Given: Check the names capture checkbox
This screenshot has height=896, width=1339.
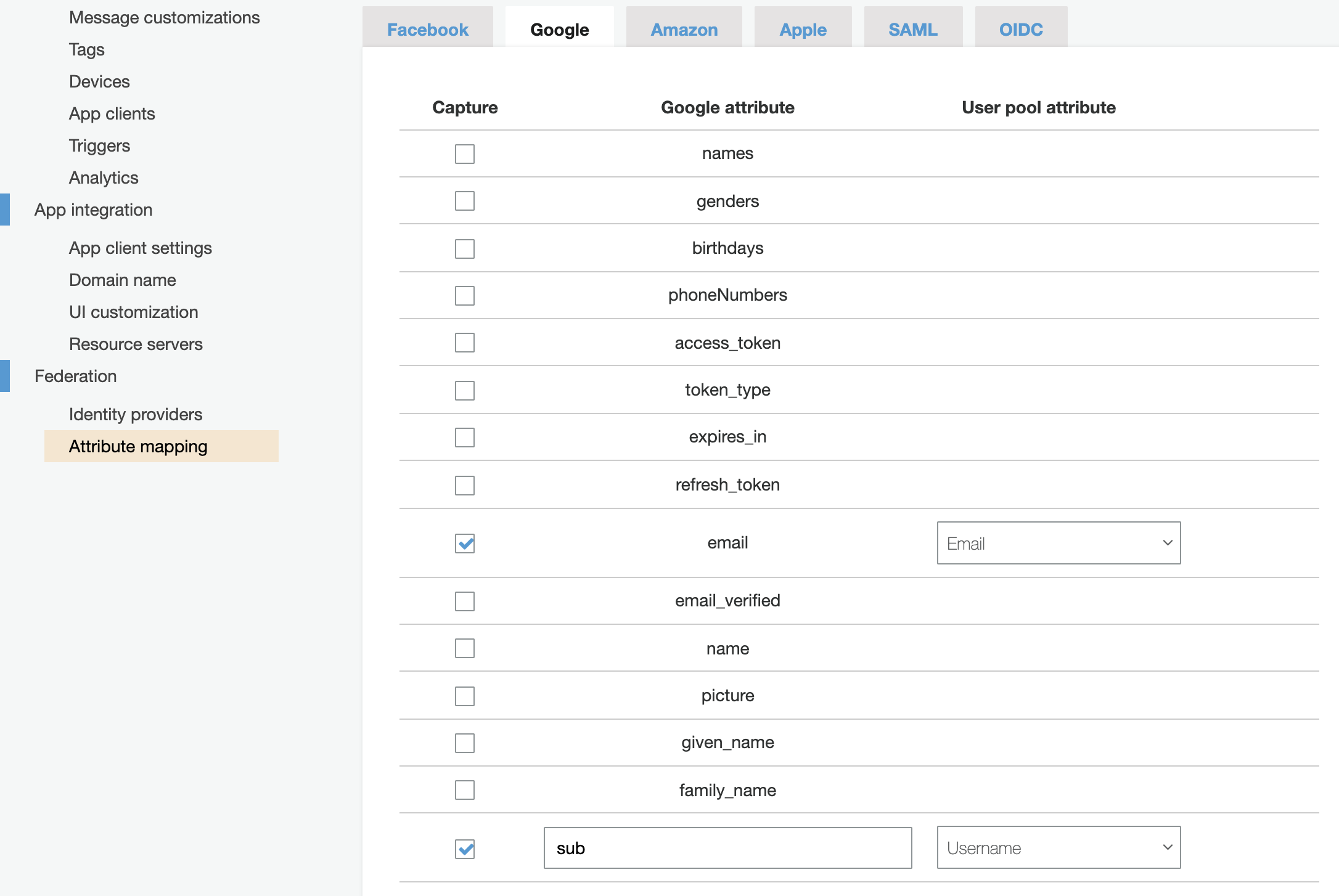Looking at the screenshot, I should click(x=464, y=154).
